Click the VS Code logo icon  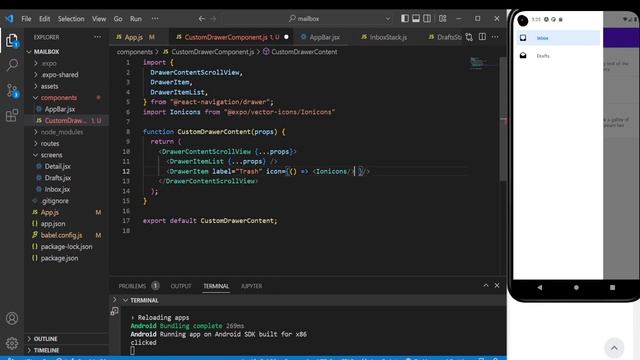9,19
